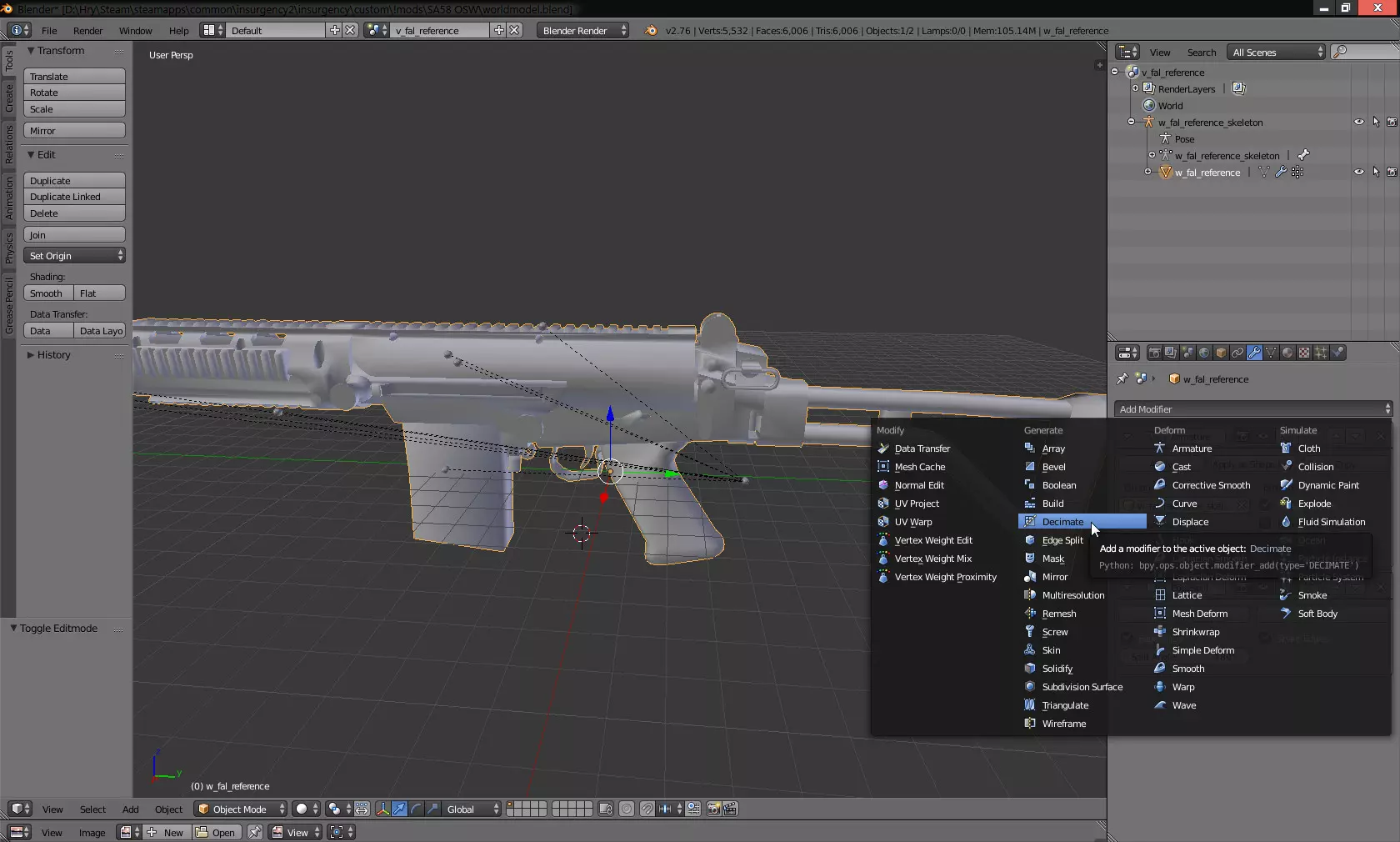Click the pin icon in properties header
Image resolution: width=1400 pixels, height=842 pixels.
(x=1122, y=378)
